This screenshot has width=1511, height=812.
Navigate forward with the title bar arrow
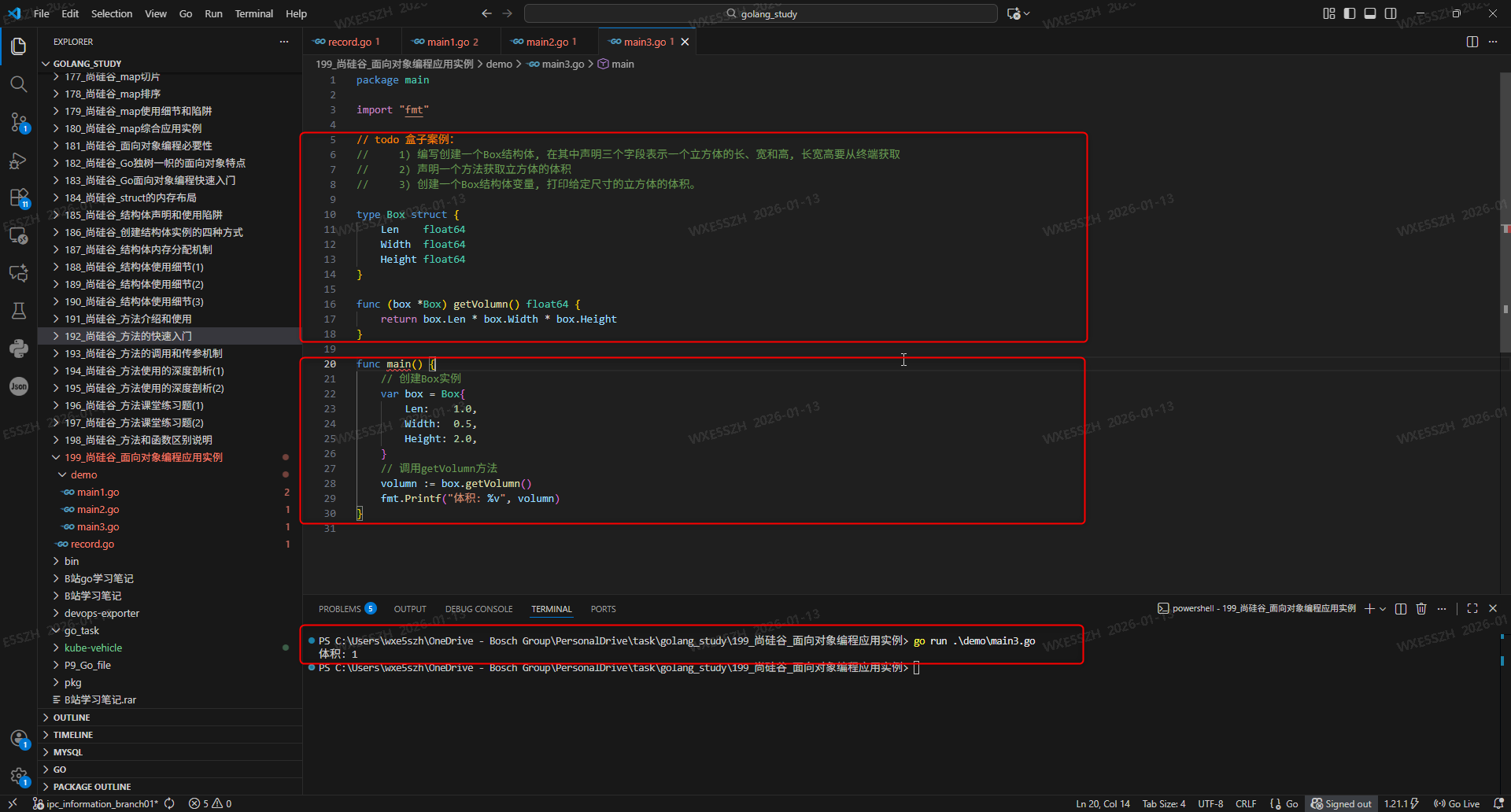tap(508, 13)
